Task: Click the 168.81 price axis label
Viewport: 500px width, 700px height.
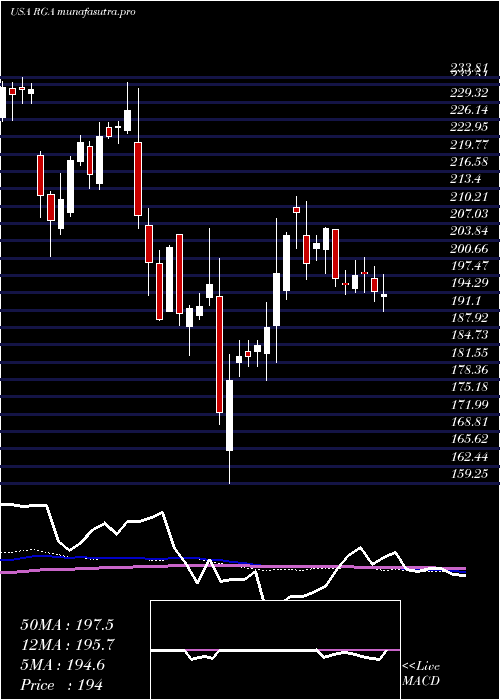Action: click(x=469, y=422)
